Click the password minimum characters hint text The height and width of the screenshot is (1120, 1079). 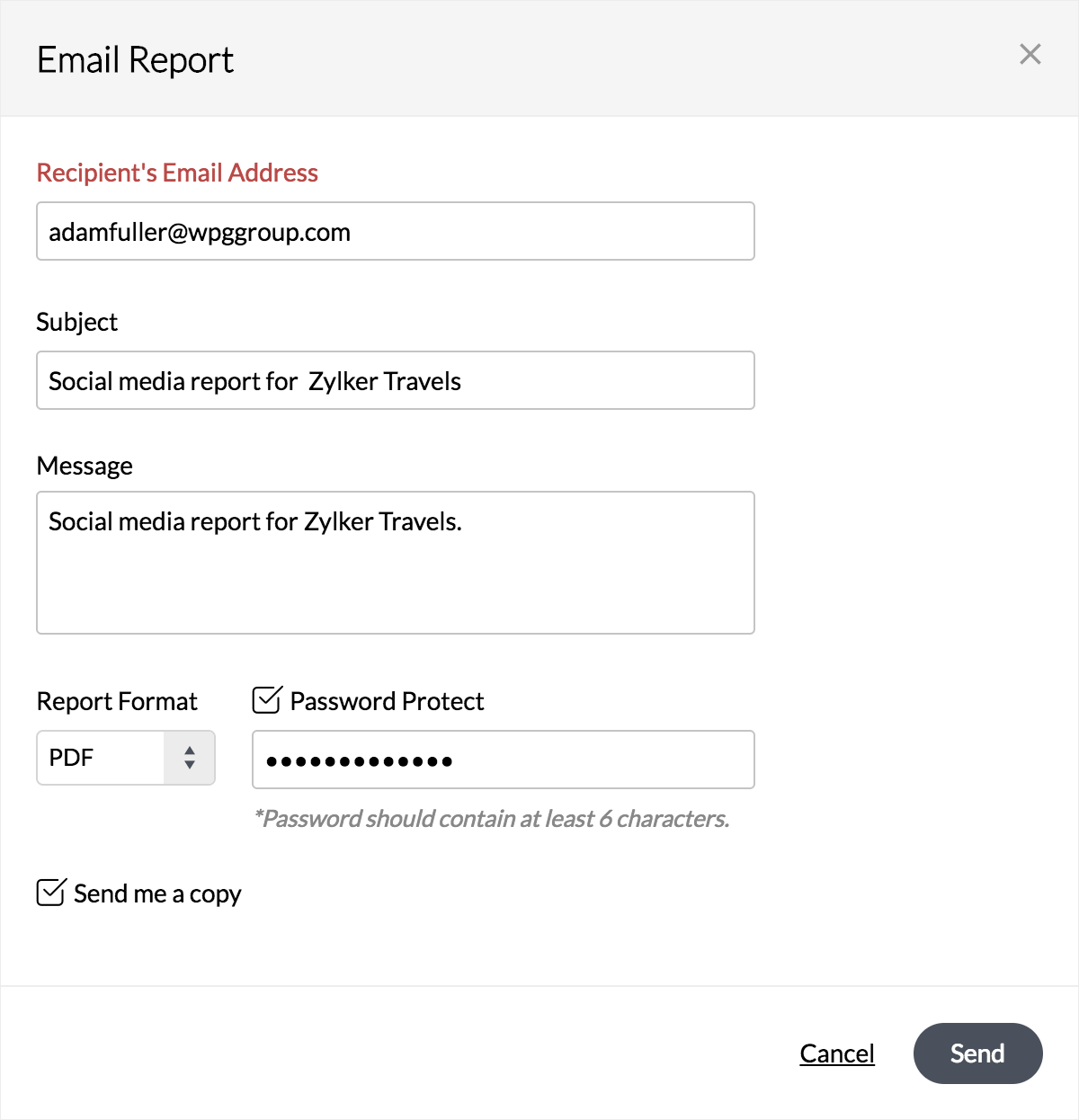coord(492,819)
